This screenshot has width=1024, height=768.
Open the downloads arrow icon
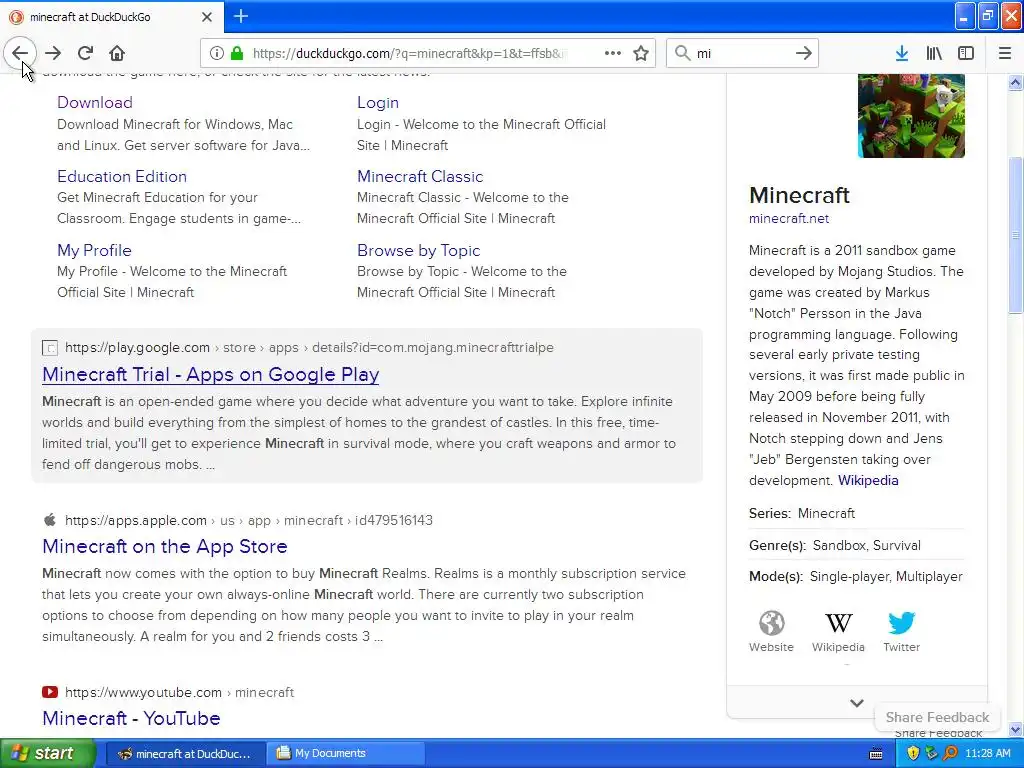(902, 54)
